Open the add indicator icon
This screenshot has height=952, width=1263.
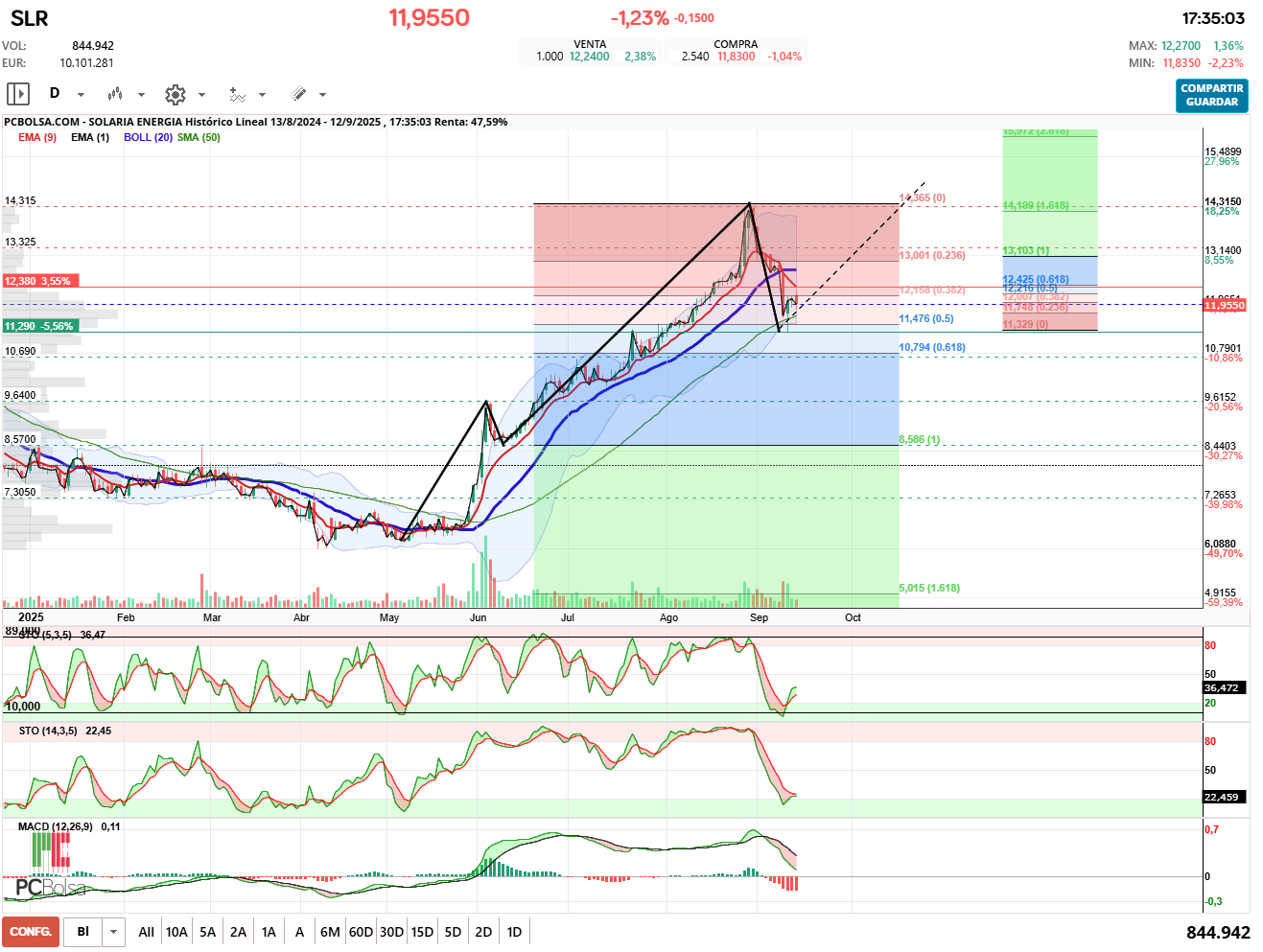click(x=237, y=94)
